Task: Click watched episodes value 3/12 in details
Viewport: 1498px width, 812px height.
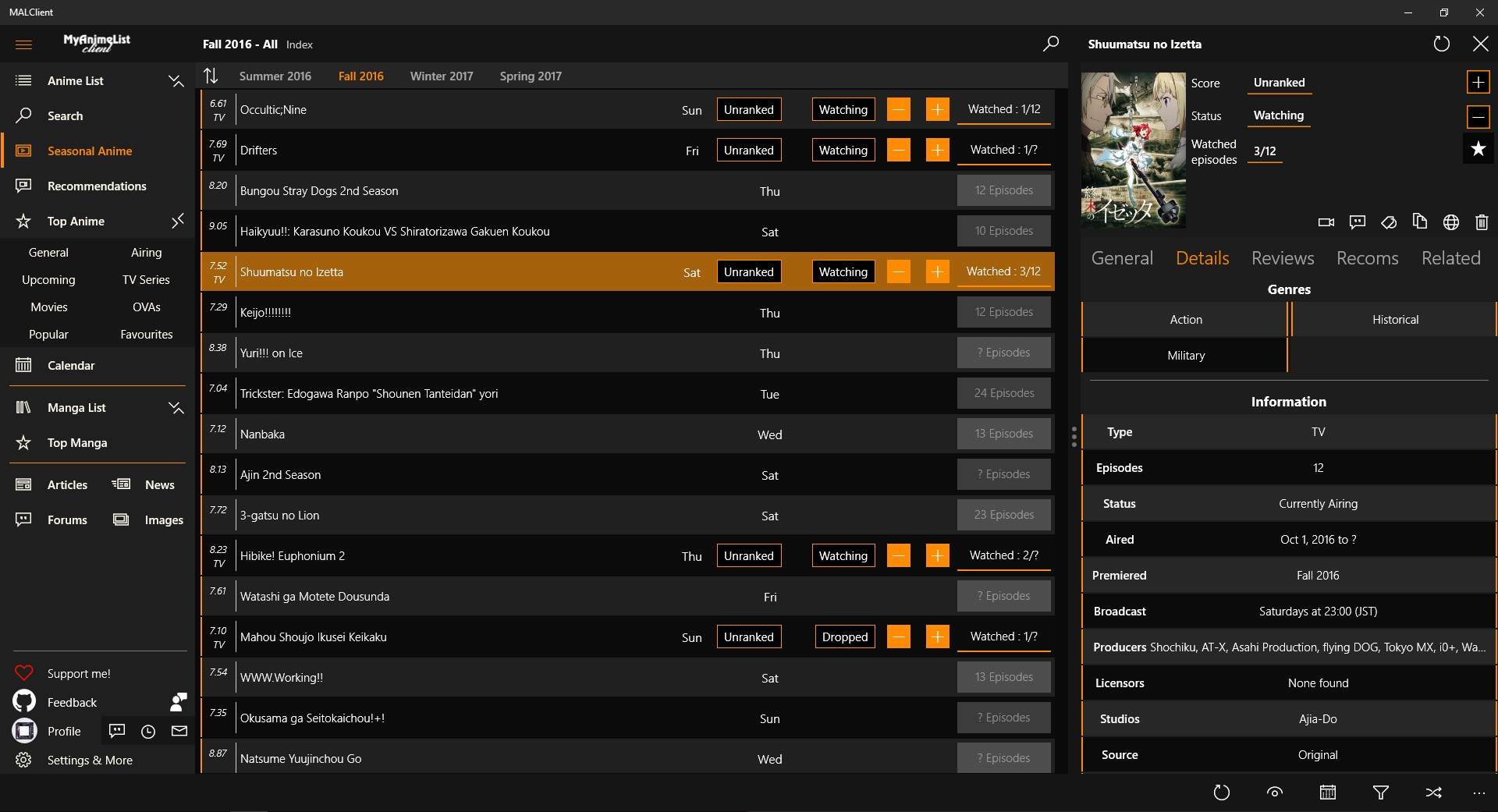Action: [1265, 151]
